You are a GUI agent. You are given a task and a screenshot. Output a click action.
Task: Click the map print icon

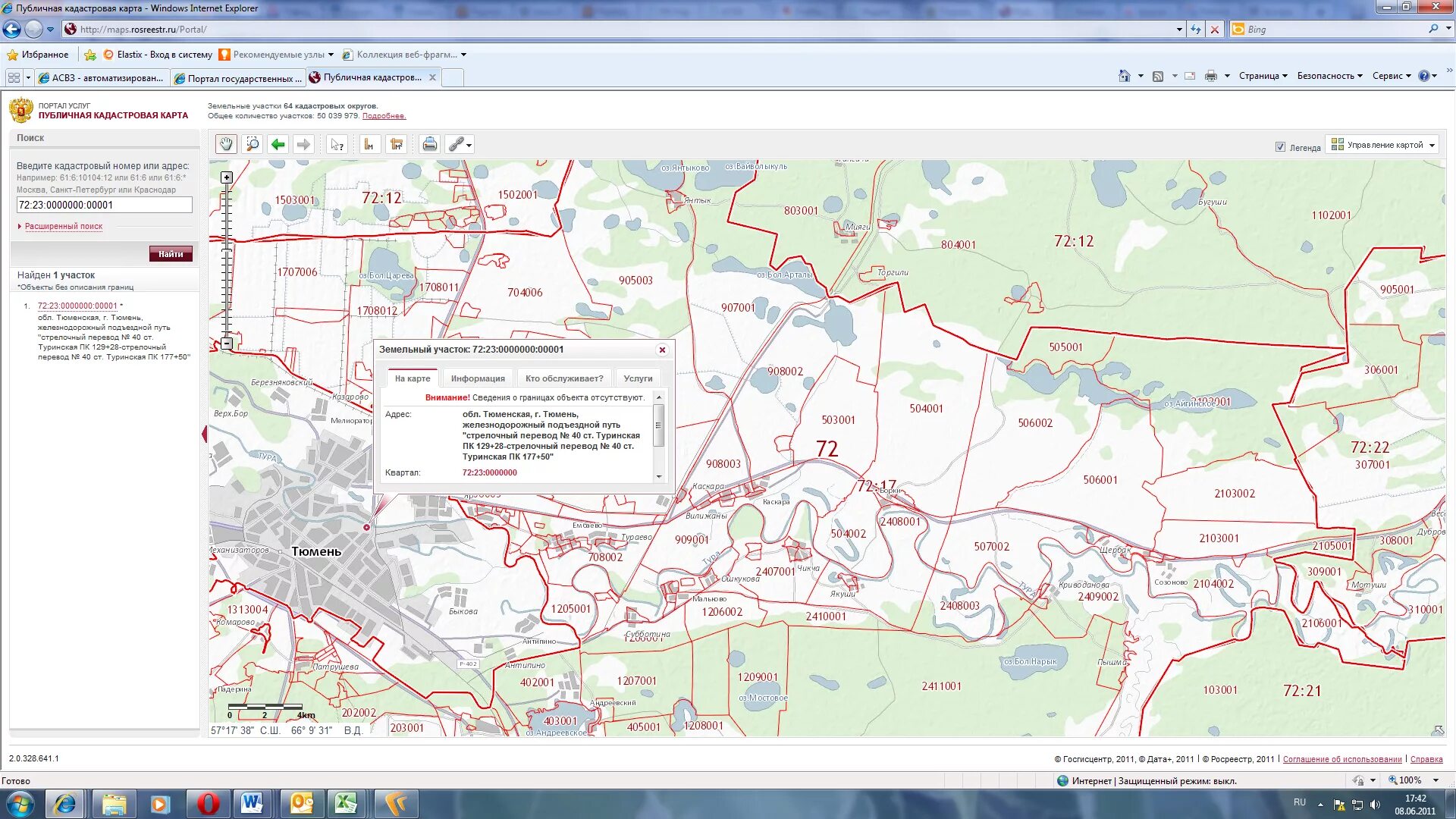(429, 144)
